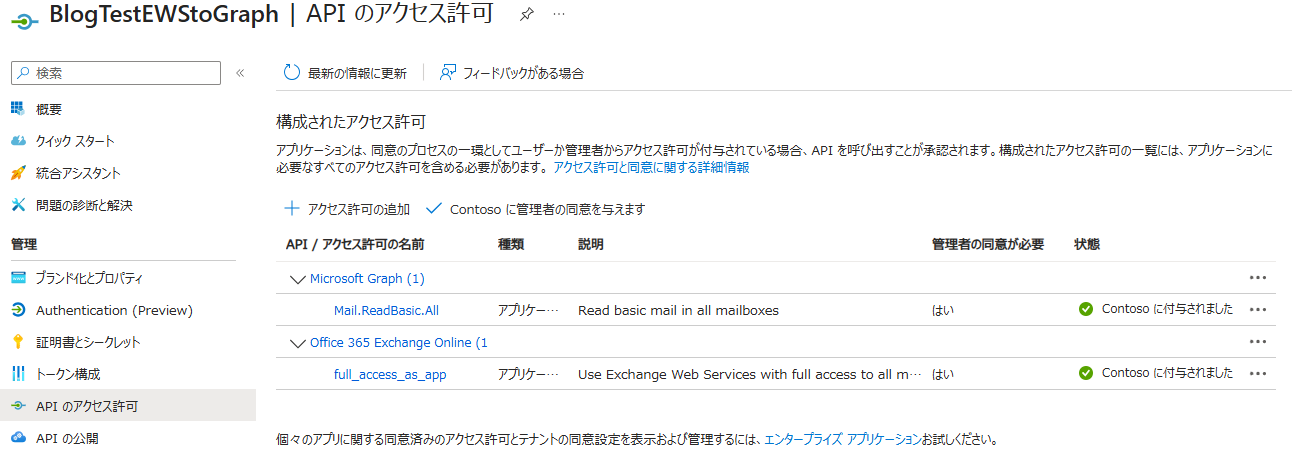The width and height of the screenshot is (1292, 458).
Task: Click 'Use Exchange Web Services' description text
Action: (x=749, y=374)
